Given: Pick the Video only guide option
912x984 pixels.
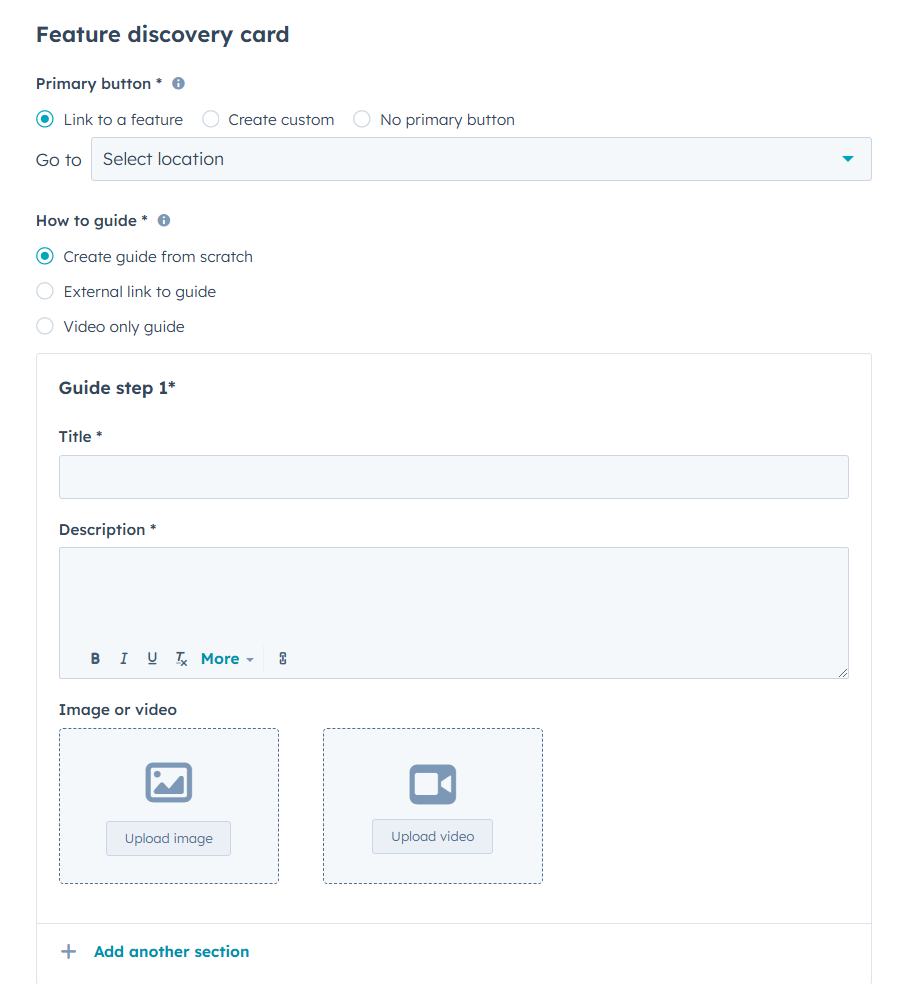Looking at the screenshot, I should pyautogui.click(x=45, y=327).
